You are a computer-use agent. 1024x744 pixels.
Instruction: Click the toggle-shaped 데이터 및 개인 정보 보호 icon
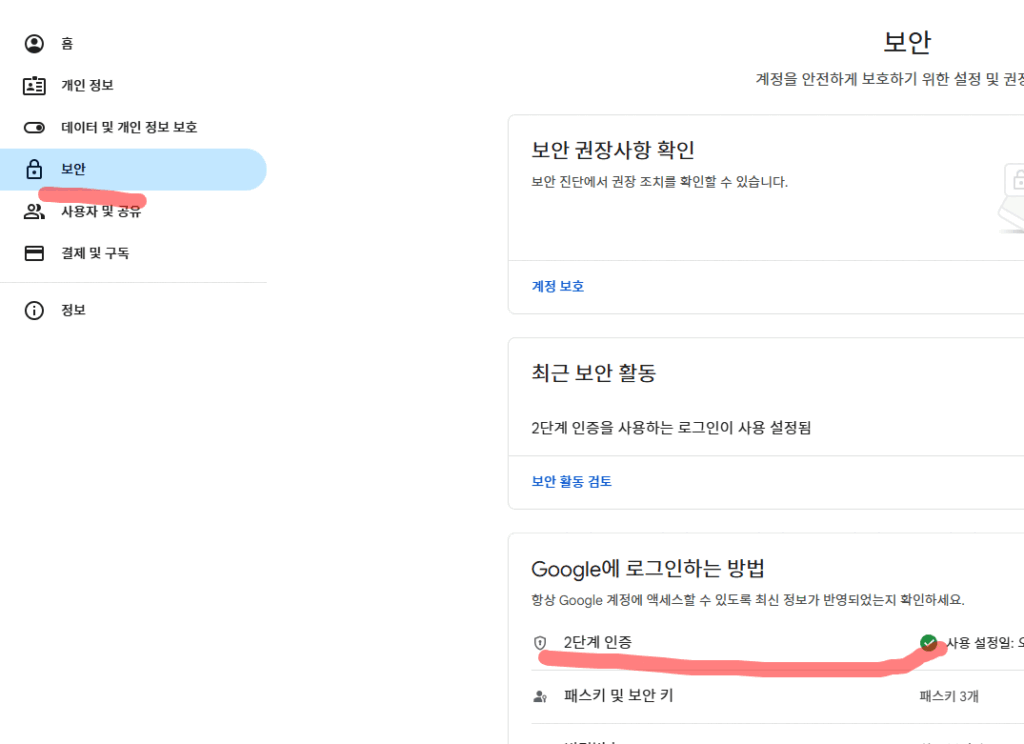[35, 128]
